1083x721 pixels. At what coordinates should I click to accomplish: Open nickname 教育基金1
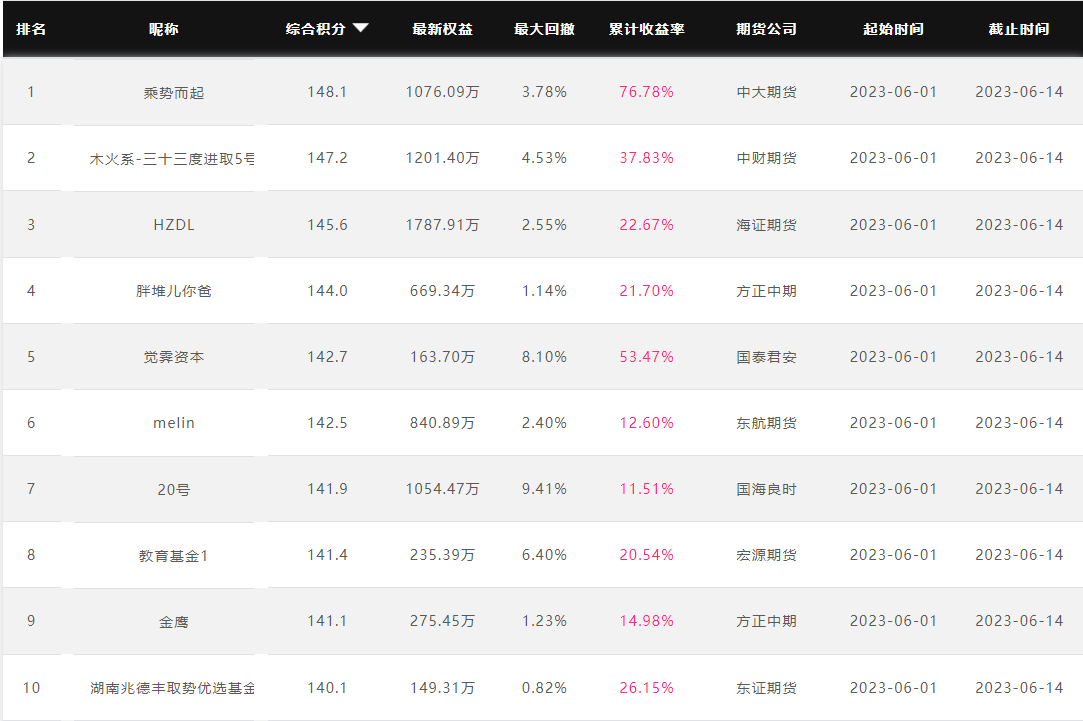coord(173,556)
